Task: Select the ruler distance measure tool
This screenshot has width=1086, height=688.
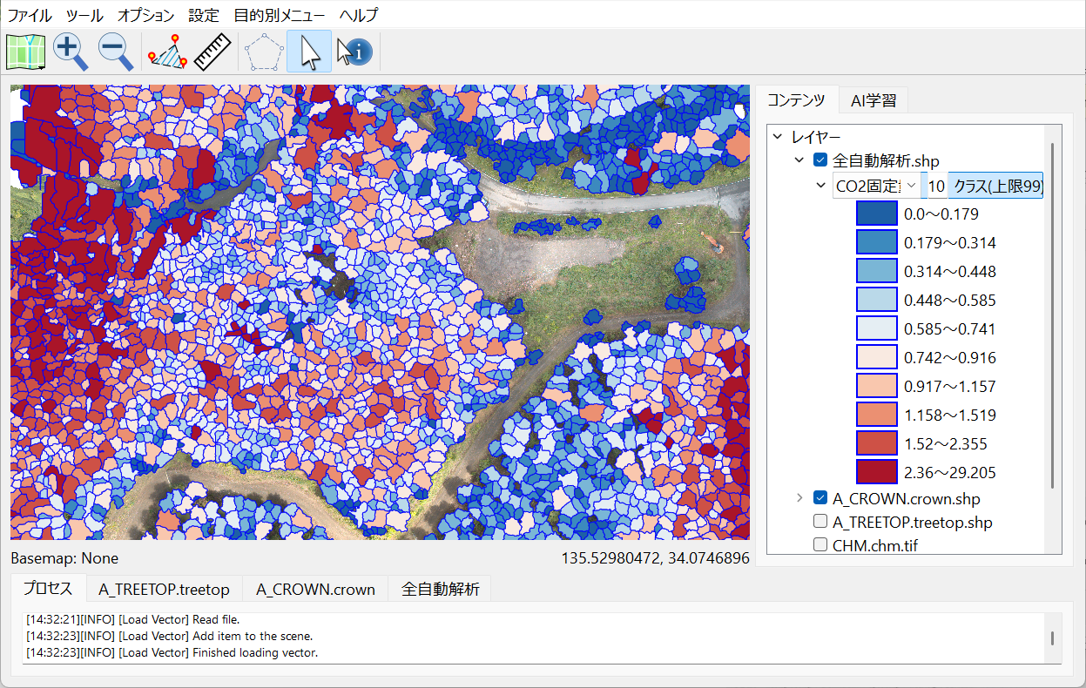Action: (212, 52)
